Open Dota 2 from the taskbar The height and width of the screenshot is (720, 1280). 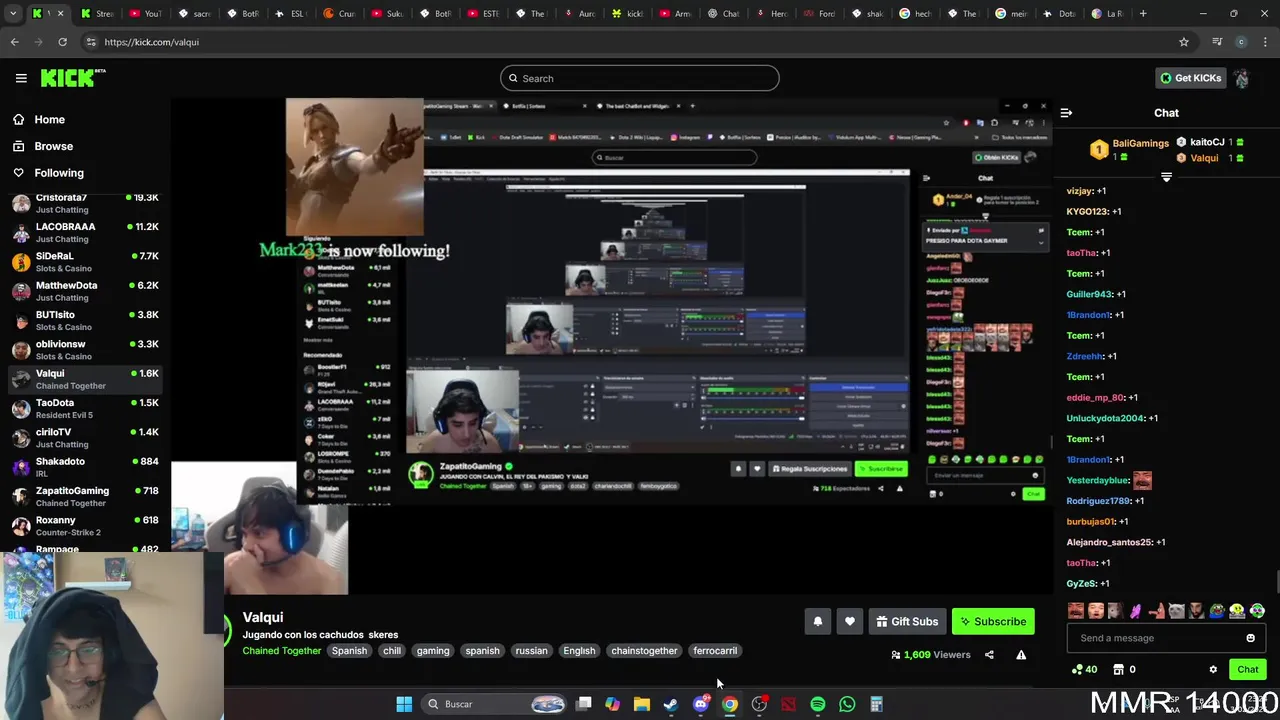tap(789, 704)
